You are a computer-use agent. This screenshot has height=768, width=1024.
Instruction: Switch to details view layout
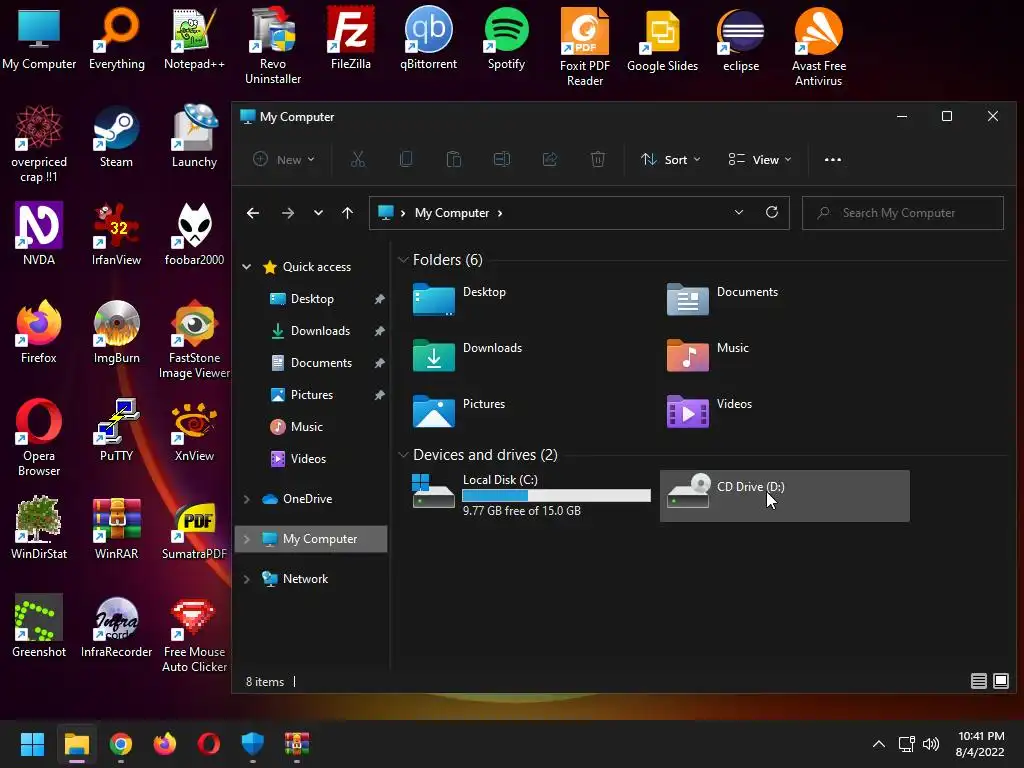click(978, 681)
